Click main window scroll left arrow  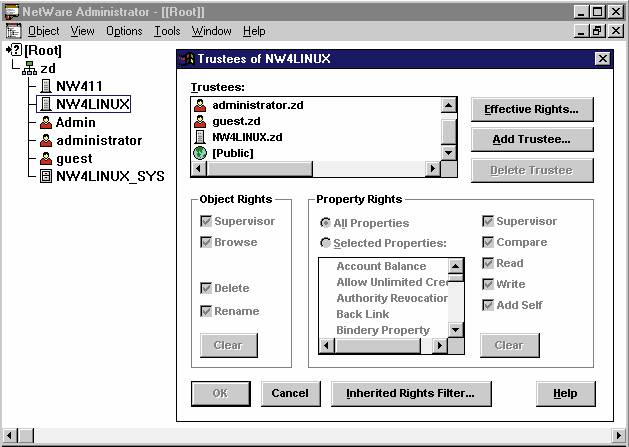tap(10, 435)
